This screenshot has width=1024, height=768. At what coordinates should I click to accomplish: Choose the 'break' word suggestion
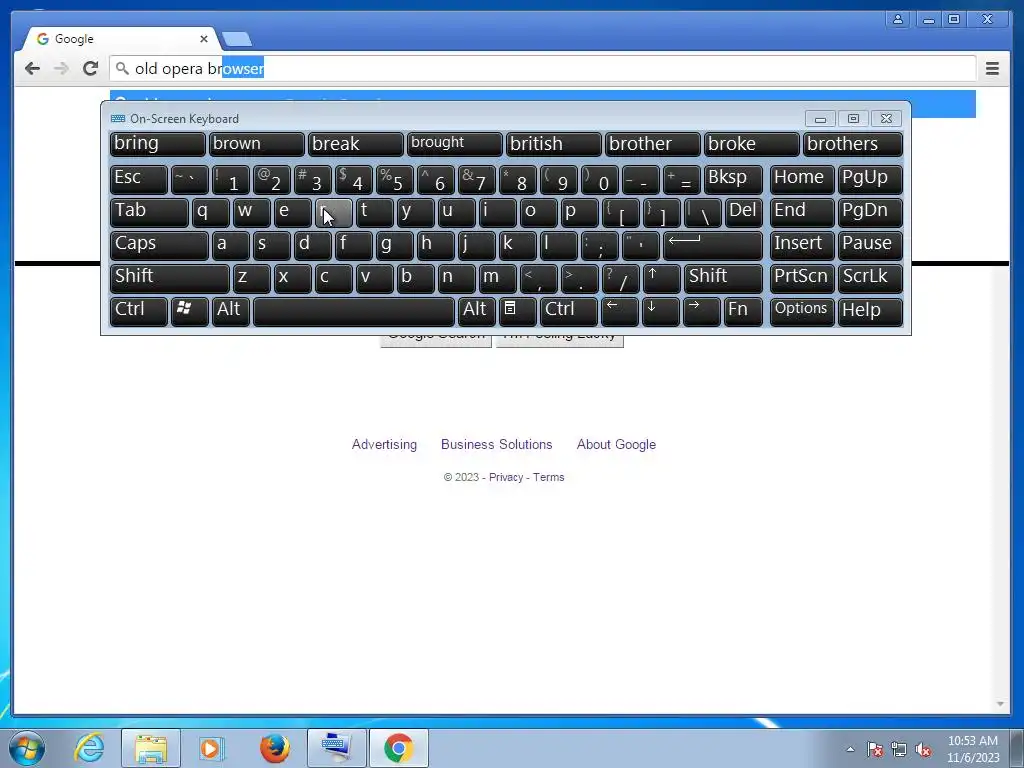click(356, 144)
